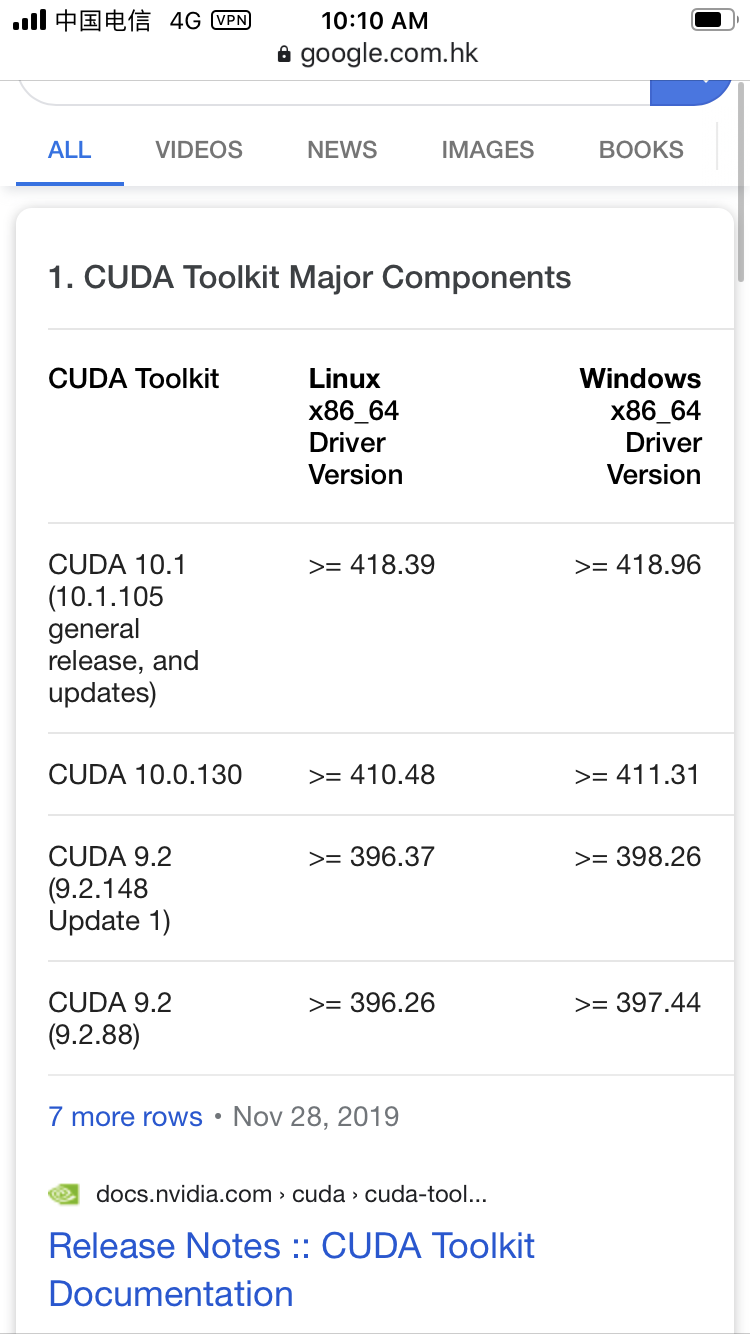750x1334 pixels.
Task: Tap the CUDA Toolkit Major Components heading
Action: [x=309, y=277]
